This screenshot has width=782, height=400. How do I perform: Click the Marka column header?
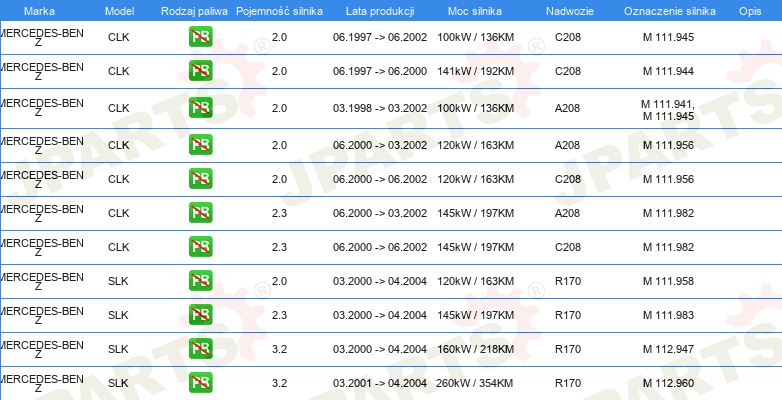pyautogui.click(x=39, y=11)
